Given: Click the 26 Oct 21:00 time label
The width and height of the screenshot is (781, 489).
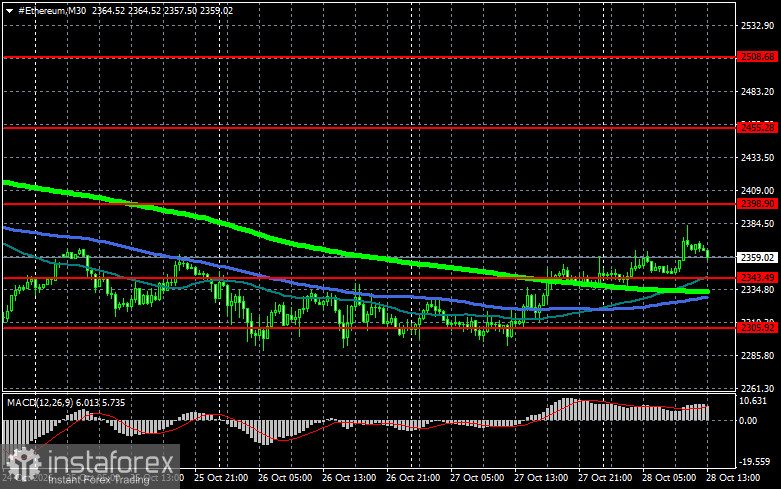Looking at the screenshot, I should coord(413,478).
